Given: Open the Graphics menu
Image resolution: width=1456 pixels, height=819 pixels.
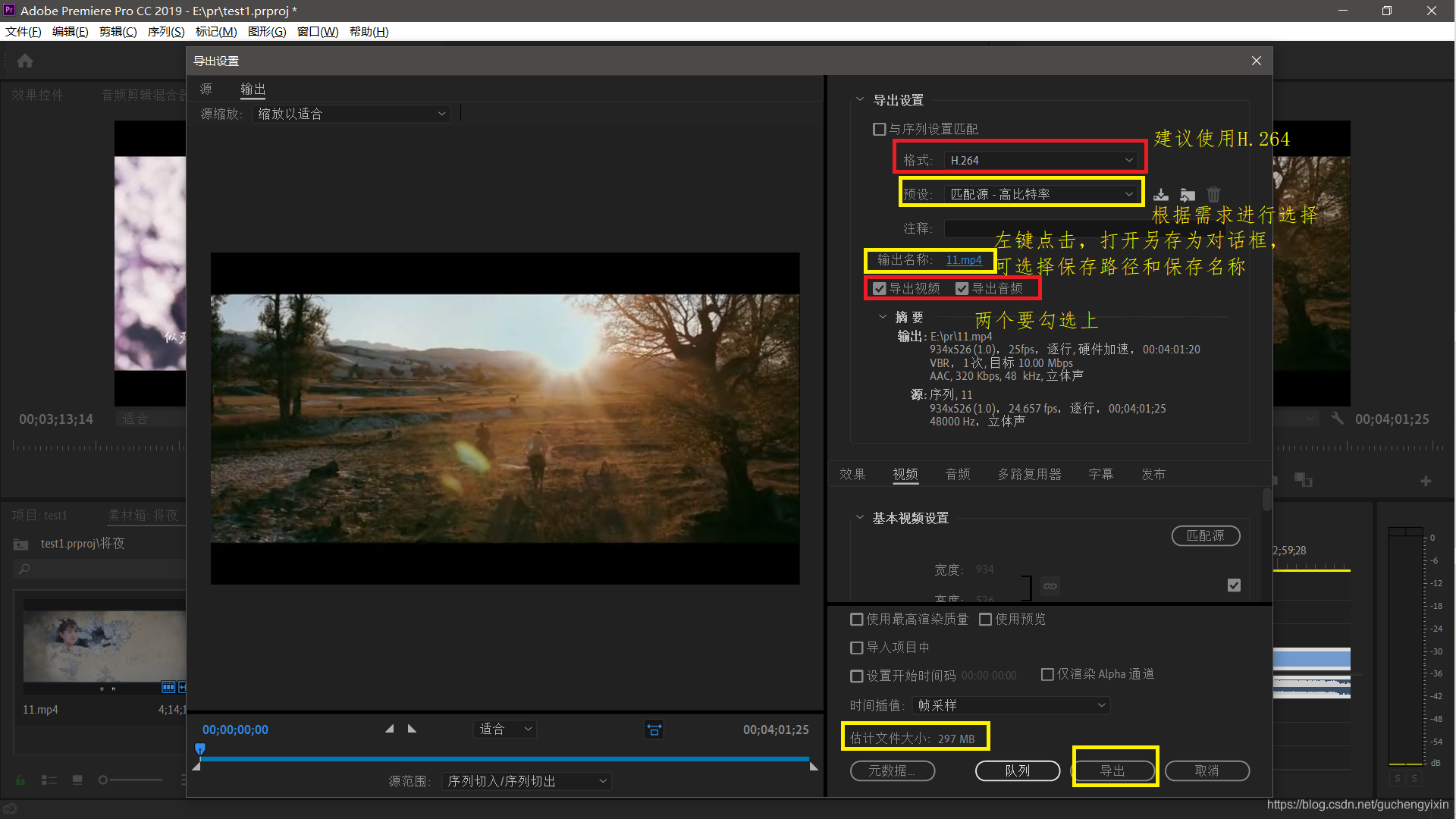Looking at the screenshot, I should tap(267, 31).
